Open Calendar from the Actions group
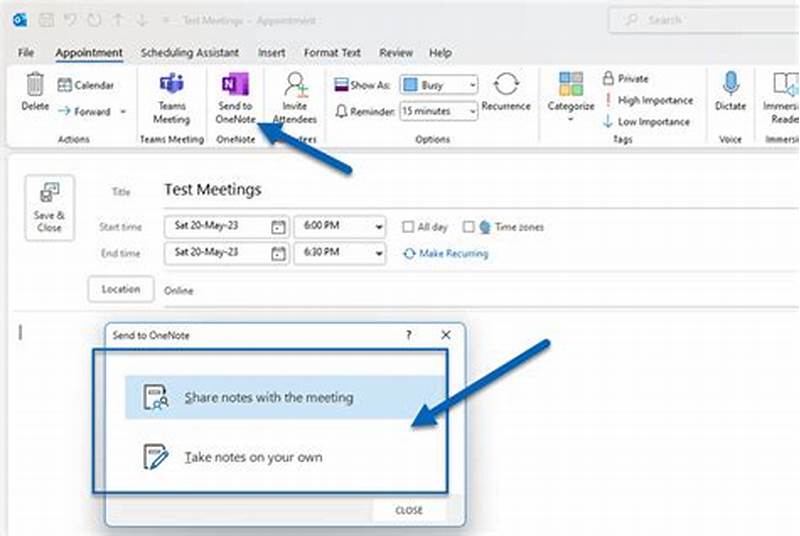Viewport: 800px width, 536px height. point(86,85)
